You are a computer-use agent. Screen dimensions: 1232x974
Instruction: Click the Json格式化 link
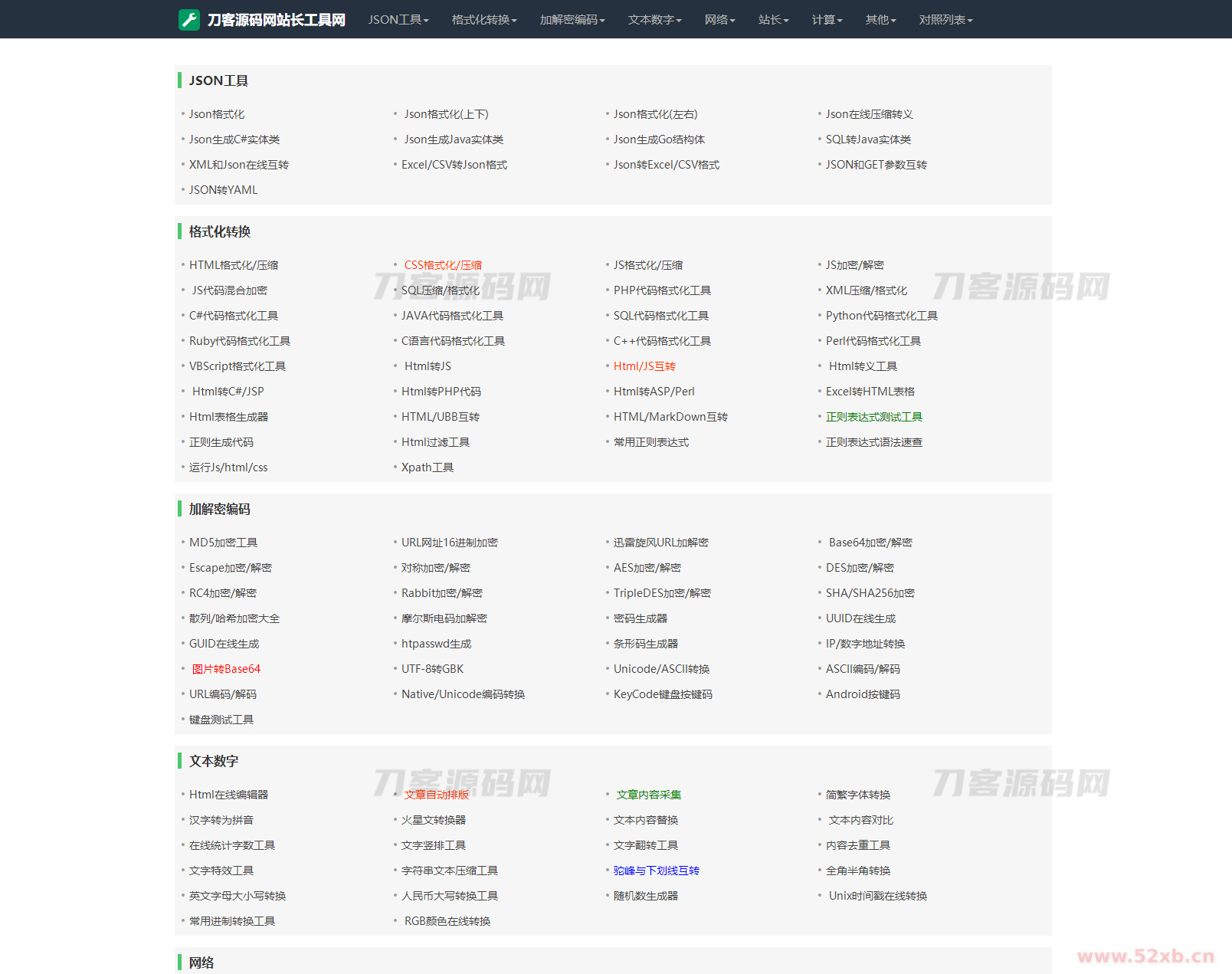click(x=217, y=114)
